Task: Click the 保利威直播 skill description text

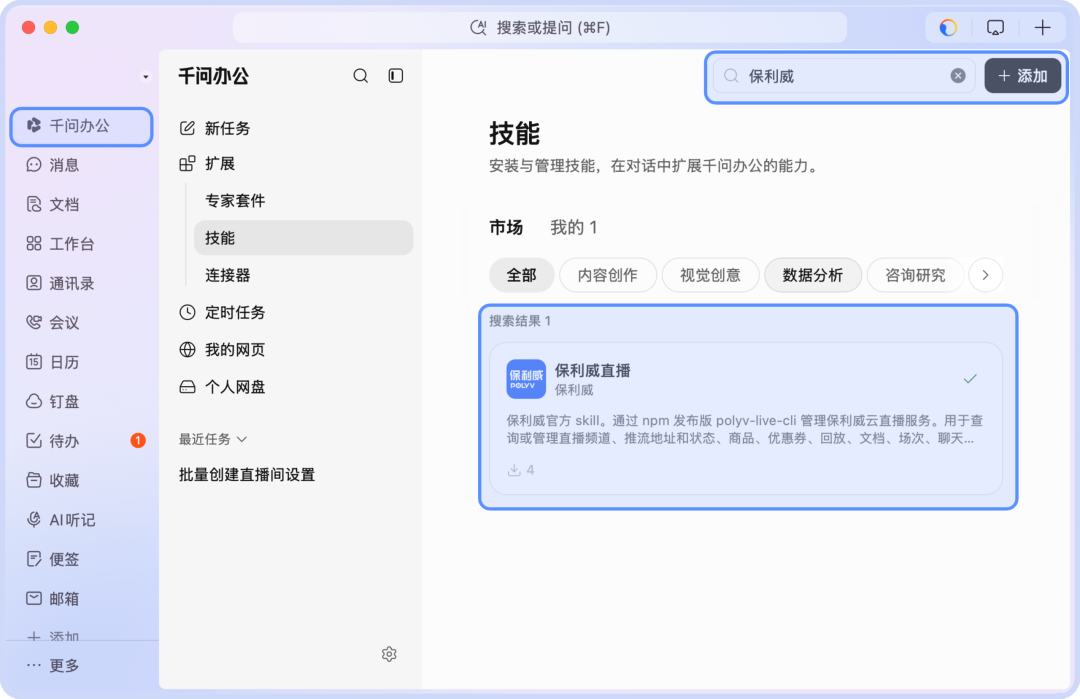Action: pyautogui.click(x=745, y=430)
